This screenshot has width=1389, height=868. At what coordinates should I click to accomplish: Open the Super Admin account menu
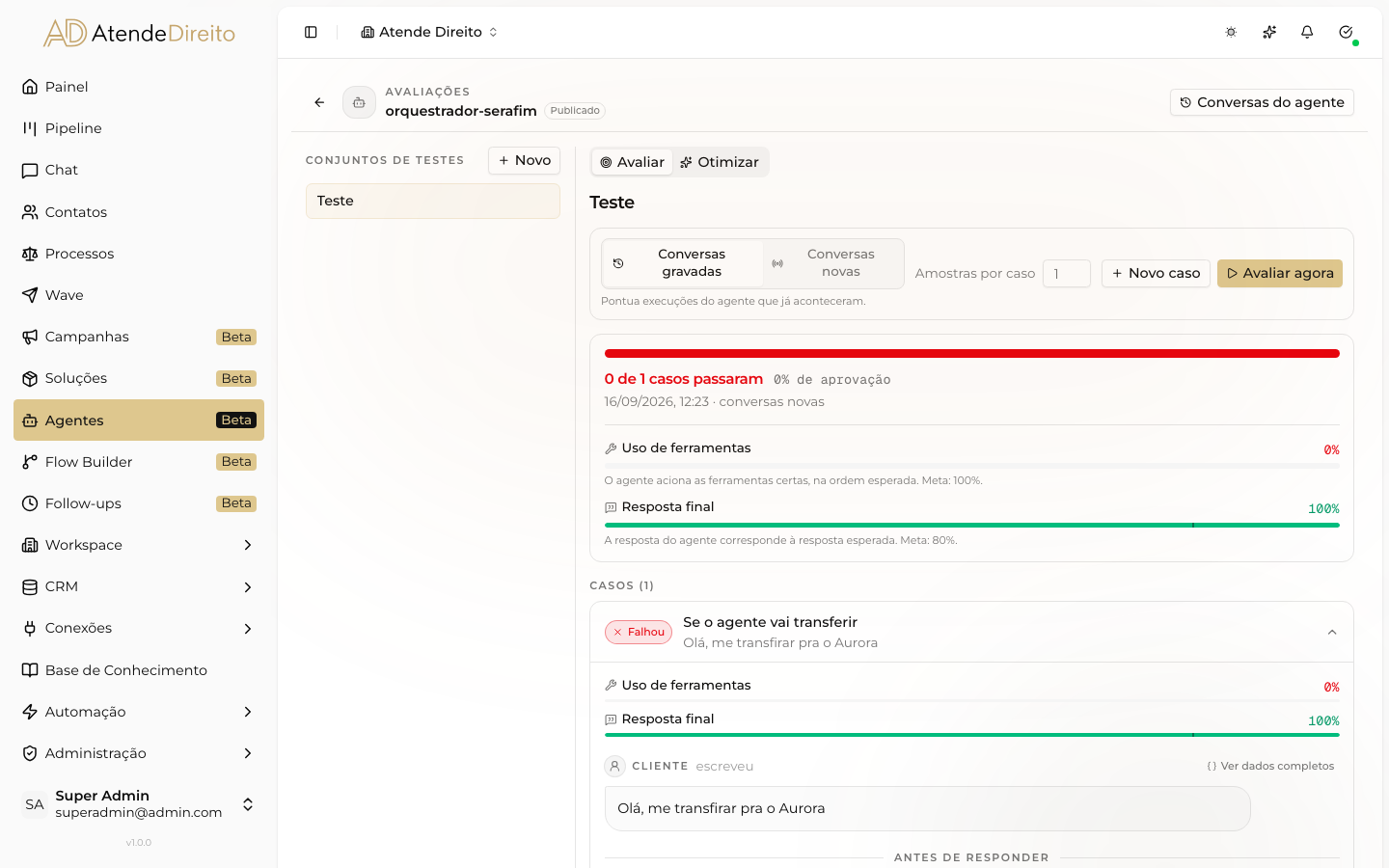tap(139, 804)
